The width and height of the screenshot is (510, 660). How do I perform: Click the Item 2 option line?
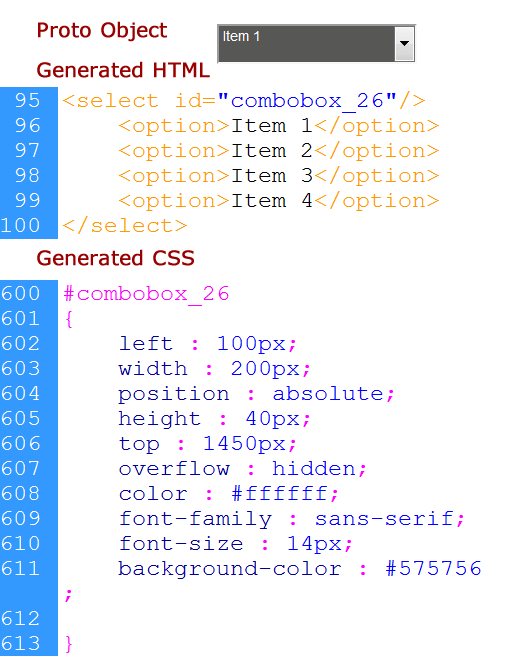tap(279, 151)
